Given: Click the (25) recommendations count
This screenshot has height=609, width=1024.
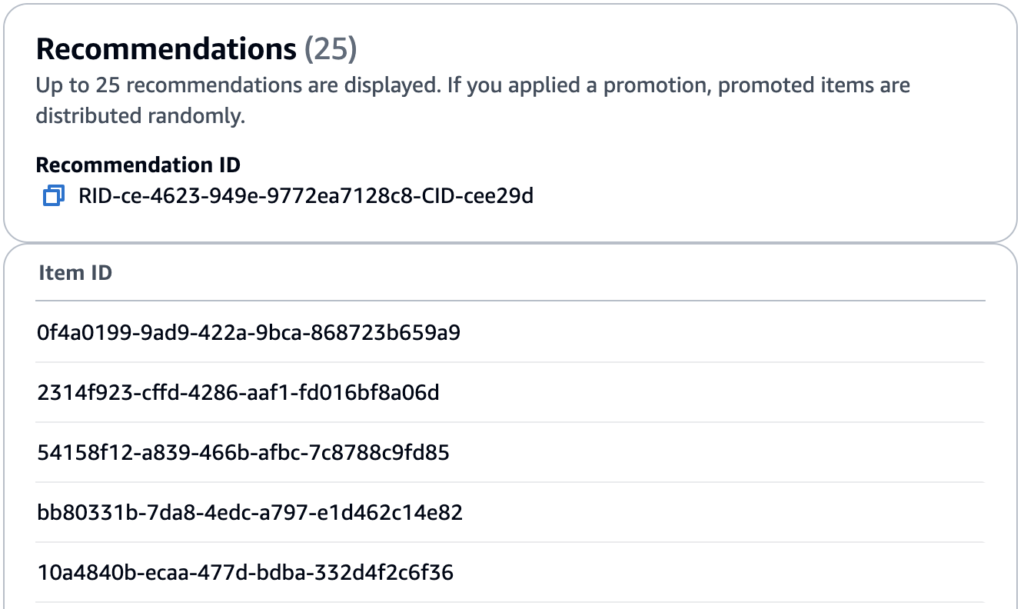Looking at the screenshot, I should tap(330, 48).
